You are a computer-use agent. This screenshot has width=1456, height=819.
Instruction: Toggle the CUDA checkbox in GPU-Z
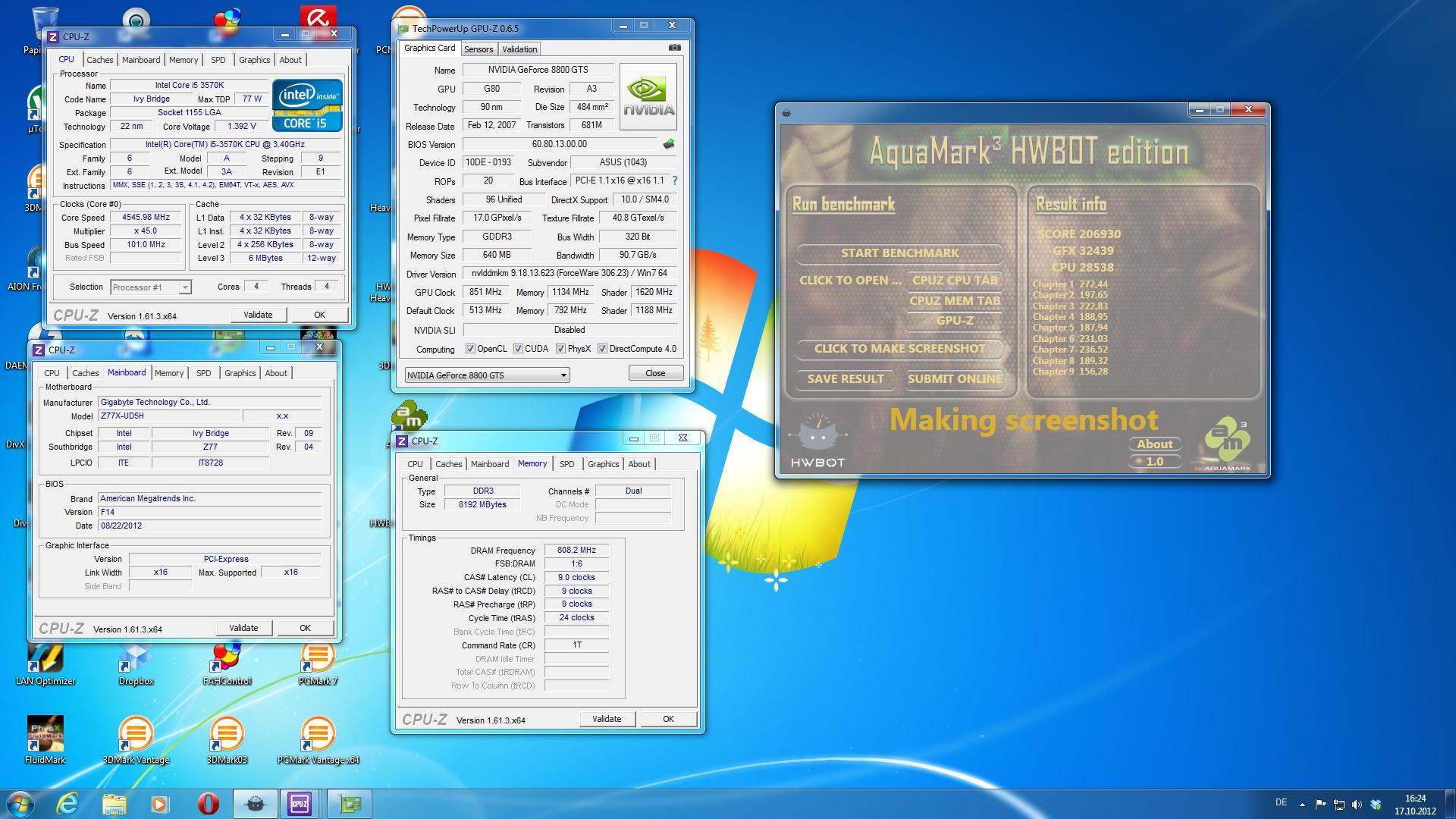pos(518,349)
